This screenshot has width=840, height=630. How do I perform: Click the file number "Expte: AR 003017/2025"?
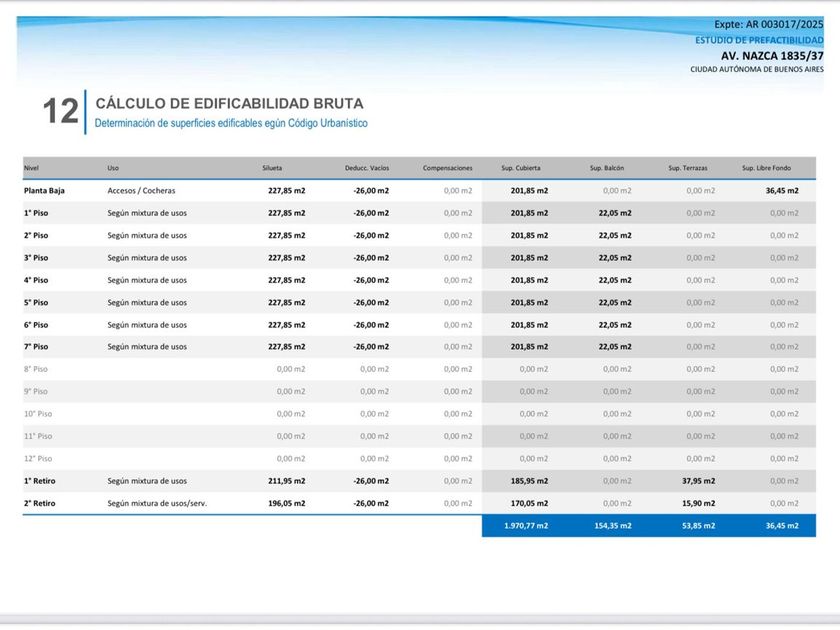769,24
